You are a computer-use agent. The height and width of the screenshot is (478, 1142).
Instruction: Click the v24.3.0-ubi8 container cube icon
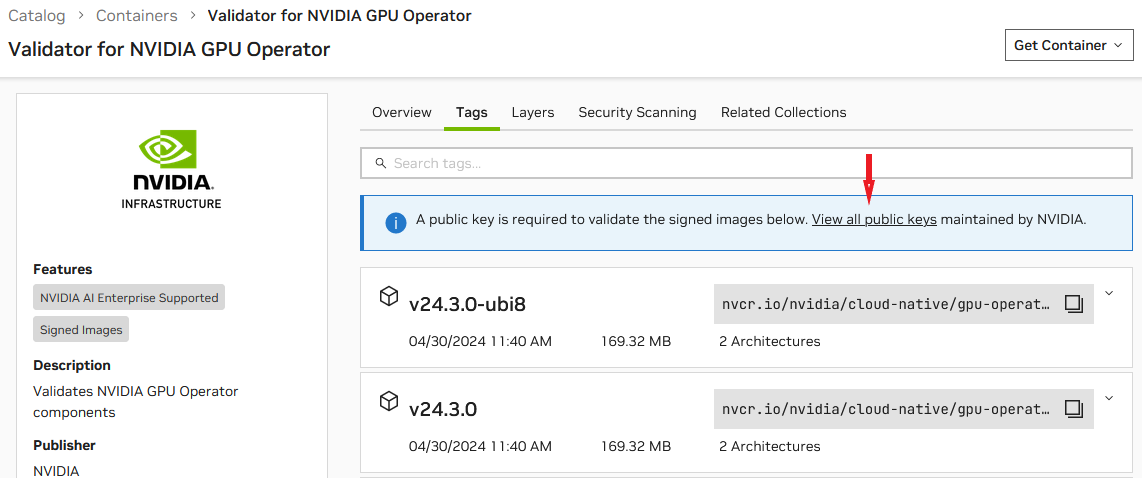click(x=388, y=296)
